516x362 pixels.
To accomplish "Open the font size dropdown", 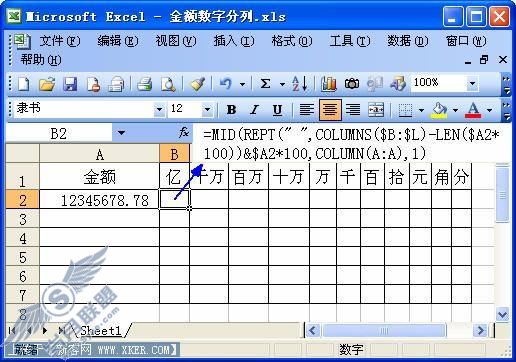I will click(207, 109).
